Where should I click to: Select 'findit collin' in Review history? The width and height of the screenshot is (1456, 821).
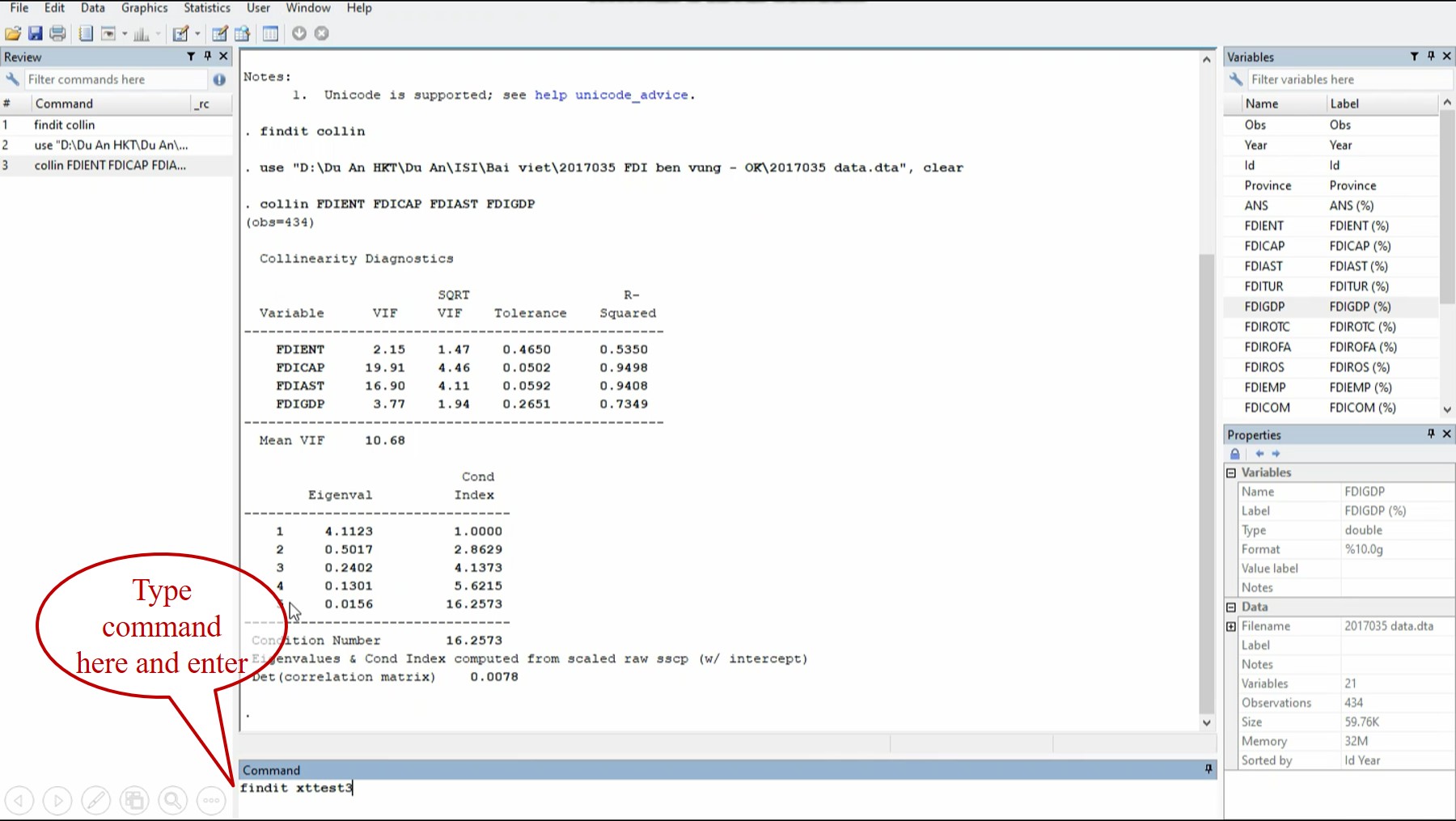[116, 125]
